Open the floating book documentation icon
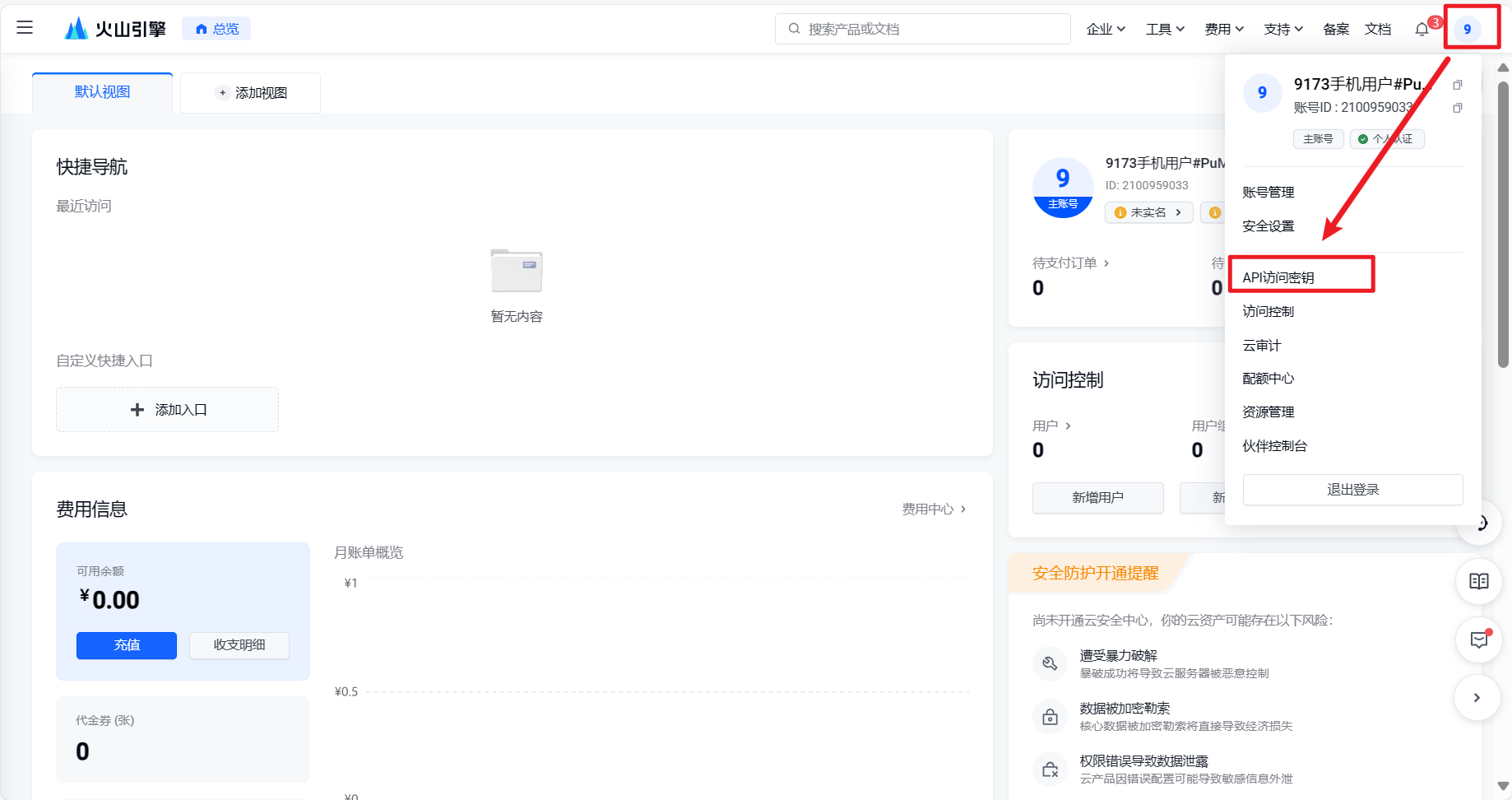The width and height of the screenshot is (1512, 800). pyautogui.click(x=1478, y=582)
